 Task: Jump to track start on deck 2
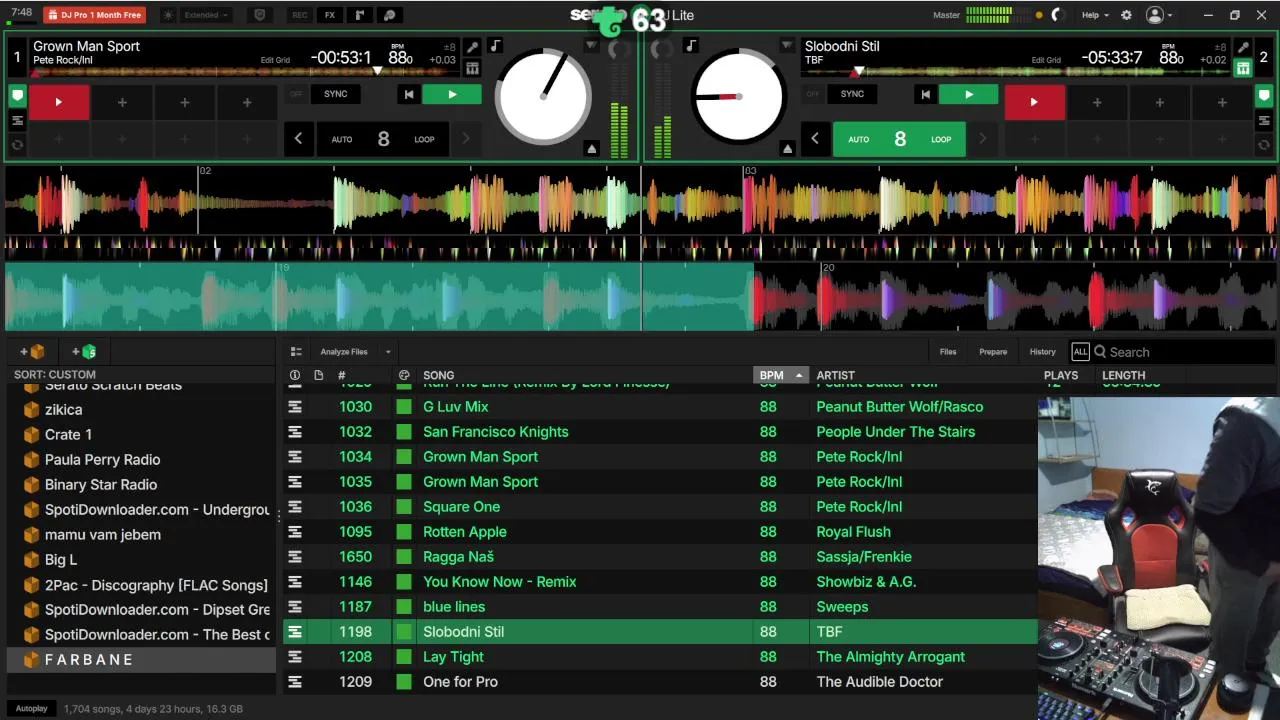(925, 94)
